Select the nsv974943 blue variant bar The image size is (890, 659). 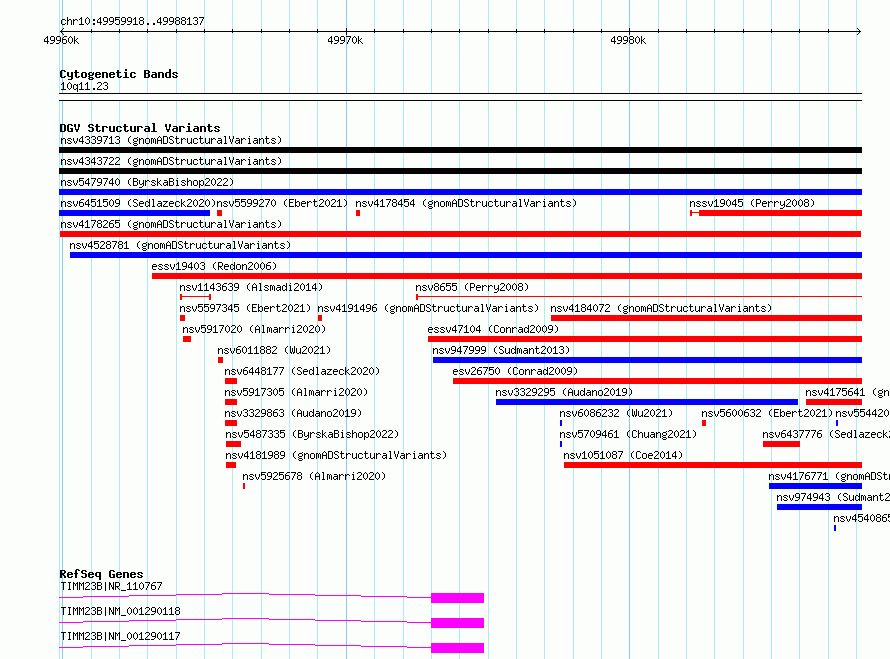pyautogui.click(x=819, y=507)
